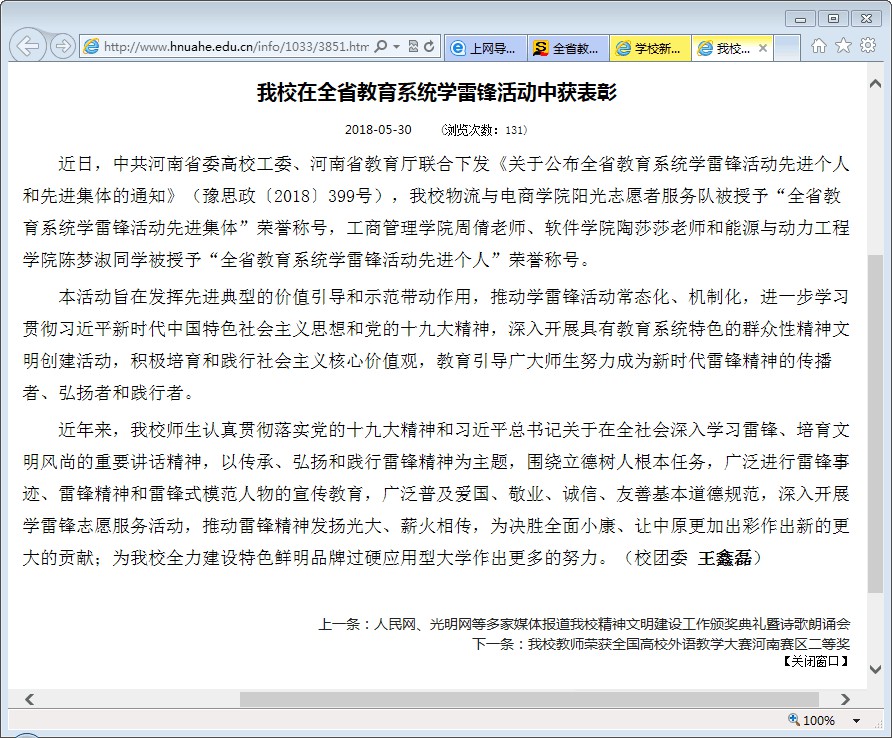
Task: Click the browser Forward arrow button
Action: tap(62, 46)
